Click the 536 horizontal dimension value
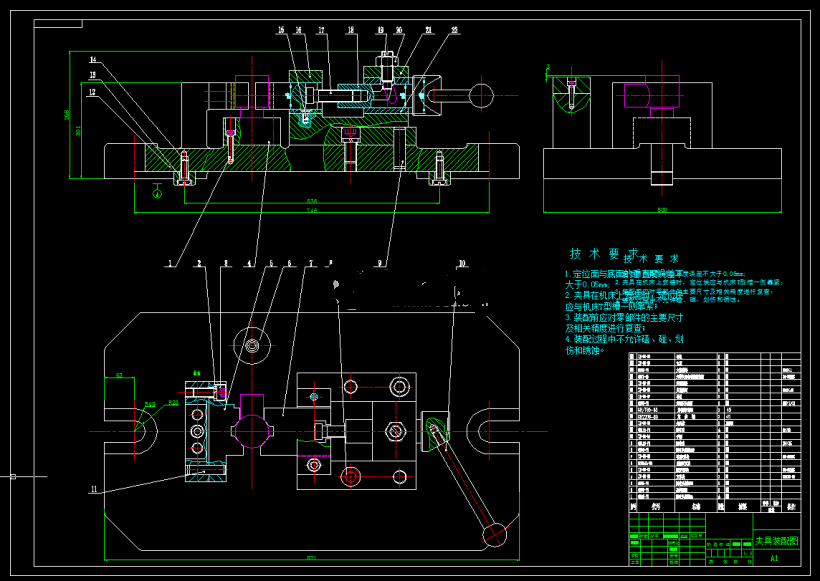Image resolution: width=820 pixels, height=581 pixels. pos(312,201)
